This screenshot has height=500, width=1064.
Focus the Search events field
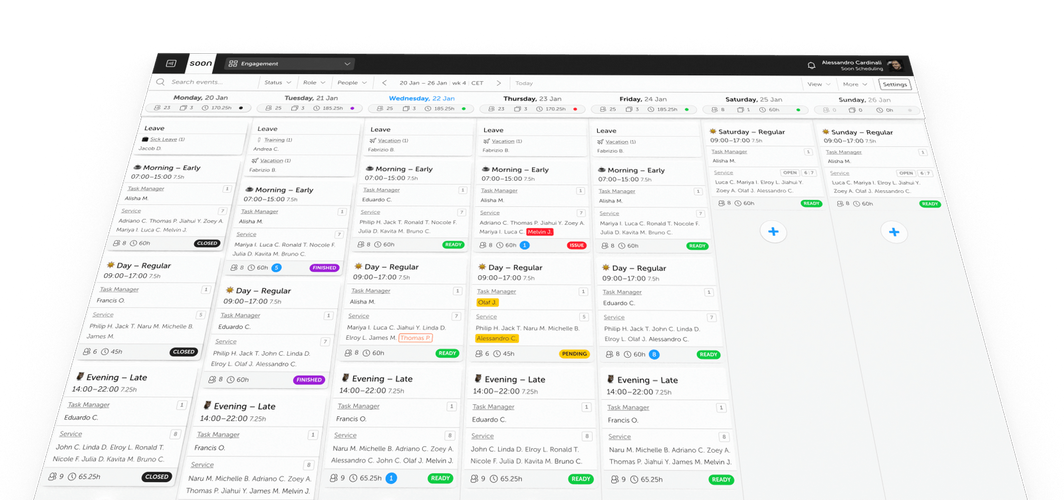pyautogui.click(x=204, y=82)
